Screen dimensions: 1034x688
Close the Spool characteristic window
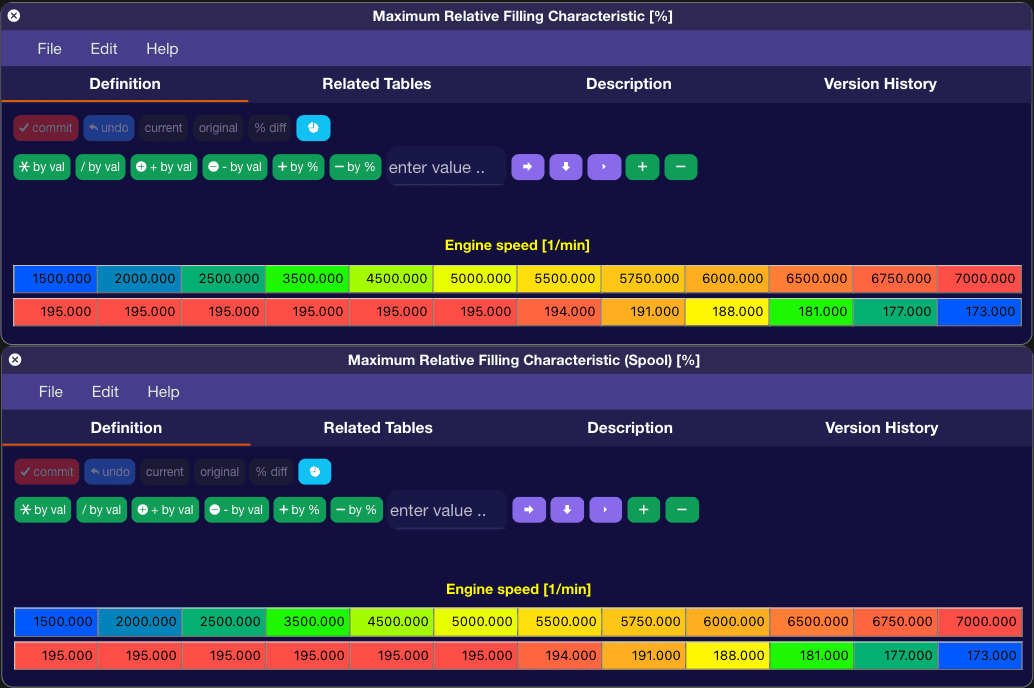[15, 360]
